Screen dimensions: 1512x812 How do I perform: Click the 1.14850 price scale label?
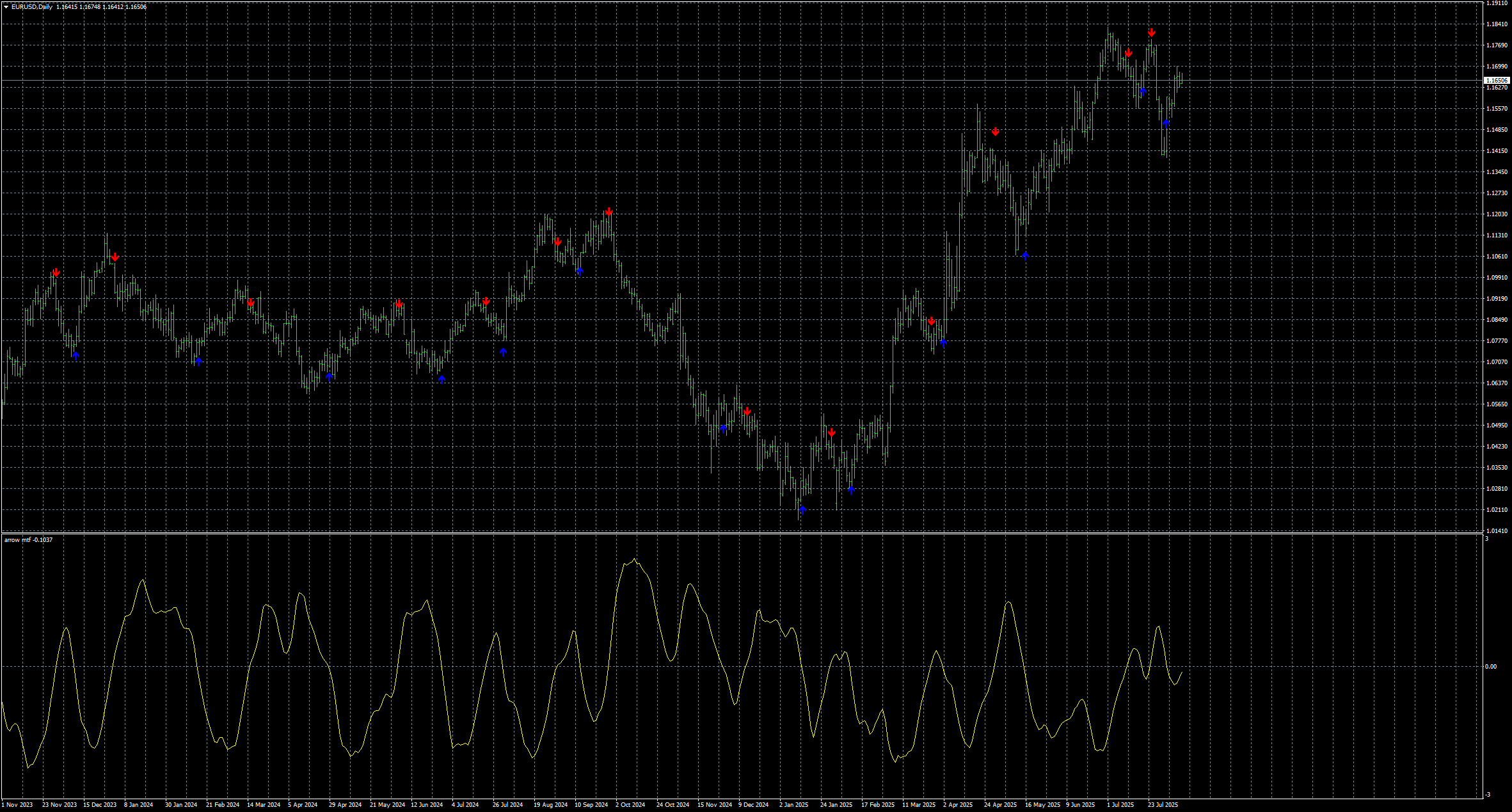(x=1495, y=130)
